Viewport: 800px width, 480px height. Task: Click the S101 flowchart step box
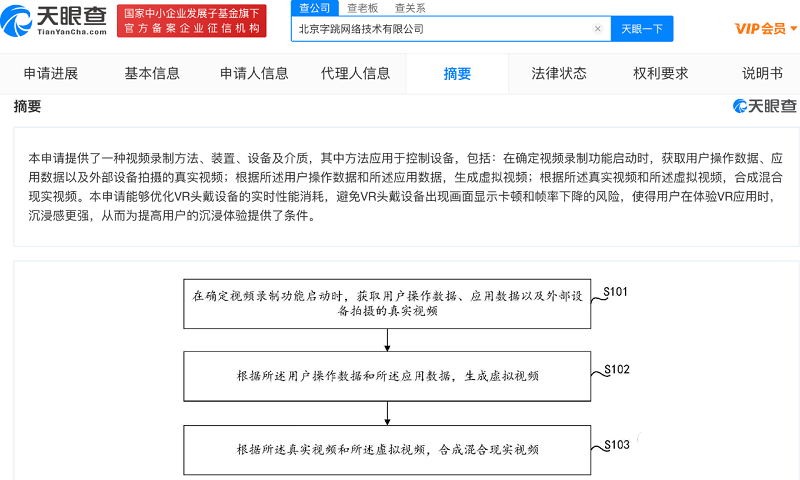[387, 303]
